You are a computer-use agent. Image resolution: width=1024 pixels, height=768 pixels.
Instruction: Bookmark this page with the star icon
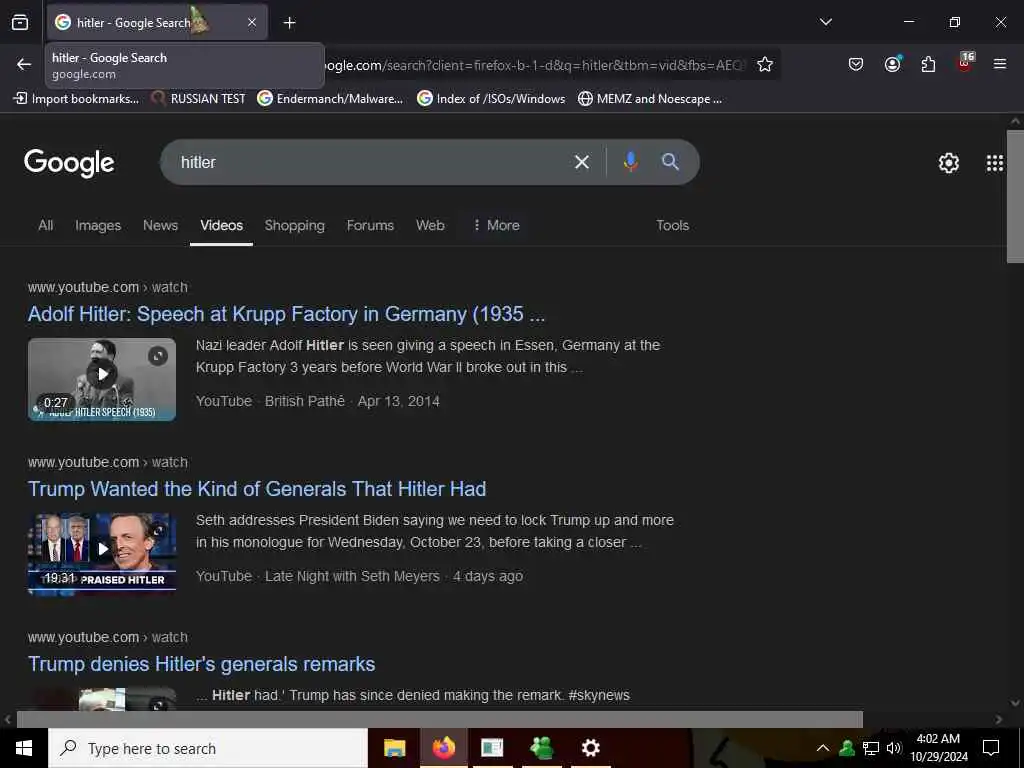[765, 64]
